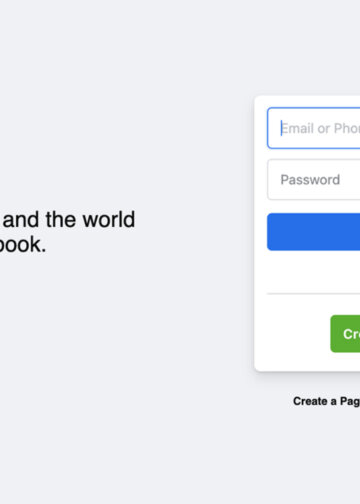
Task: Click into the Password field
Action: click(314, 180)
